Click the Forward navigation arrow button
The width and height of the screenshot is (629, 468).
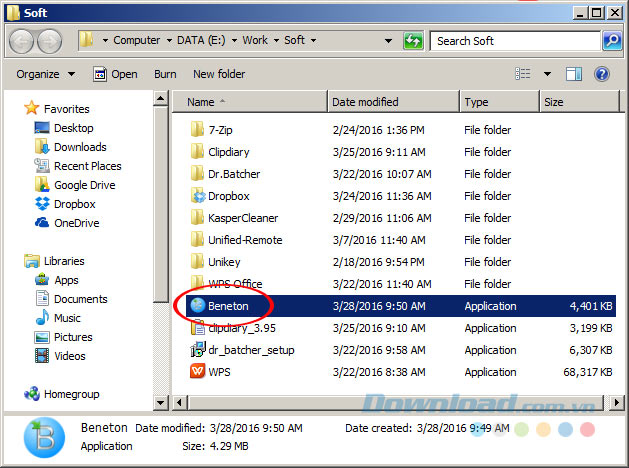click(x=50, y=41)
